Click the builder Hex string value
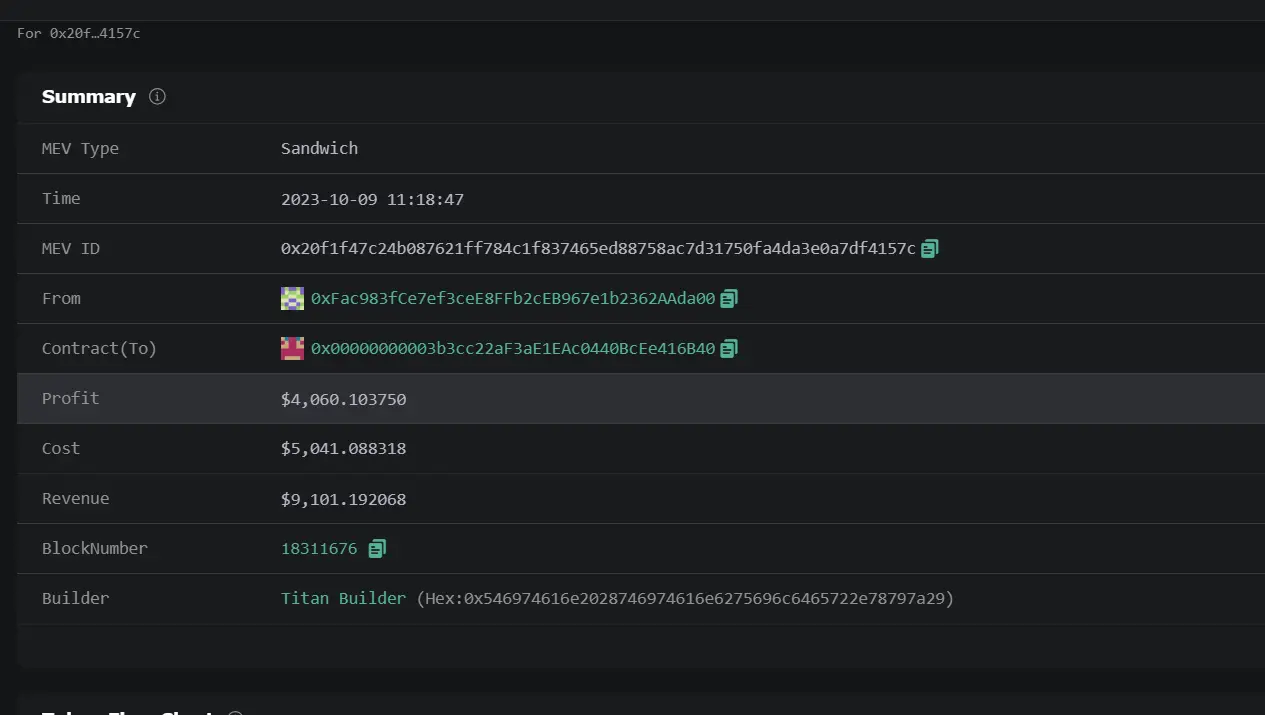The image size is (1265, 715). [685, 599]
